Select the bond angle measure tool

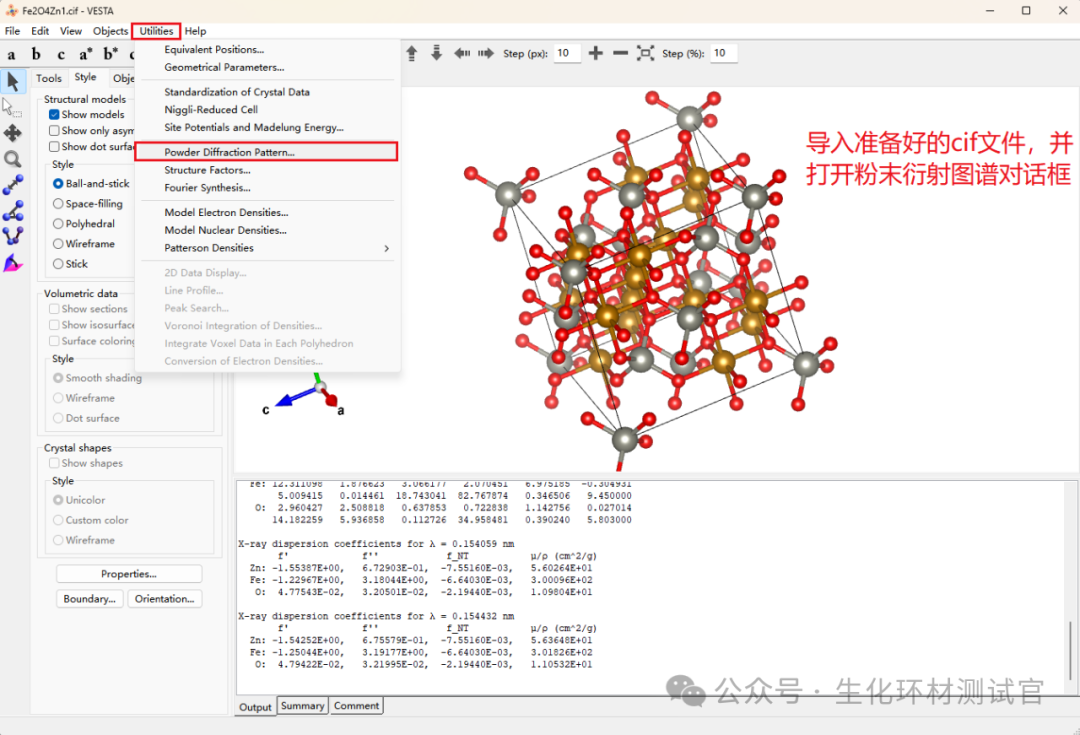(x=13, y=211)
